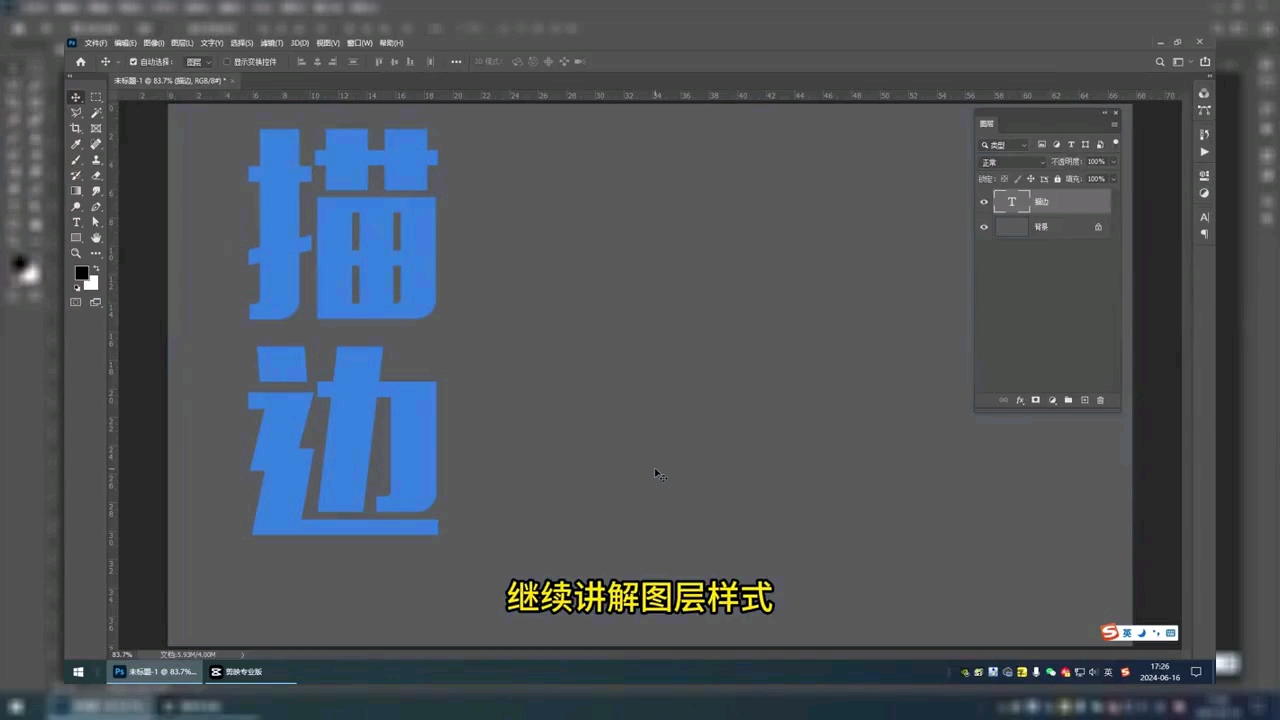Select the Horizontal Type tool
1280x720 pixels.
click(x=76, y=221)
